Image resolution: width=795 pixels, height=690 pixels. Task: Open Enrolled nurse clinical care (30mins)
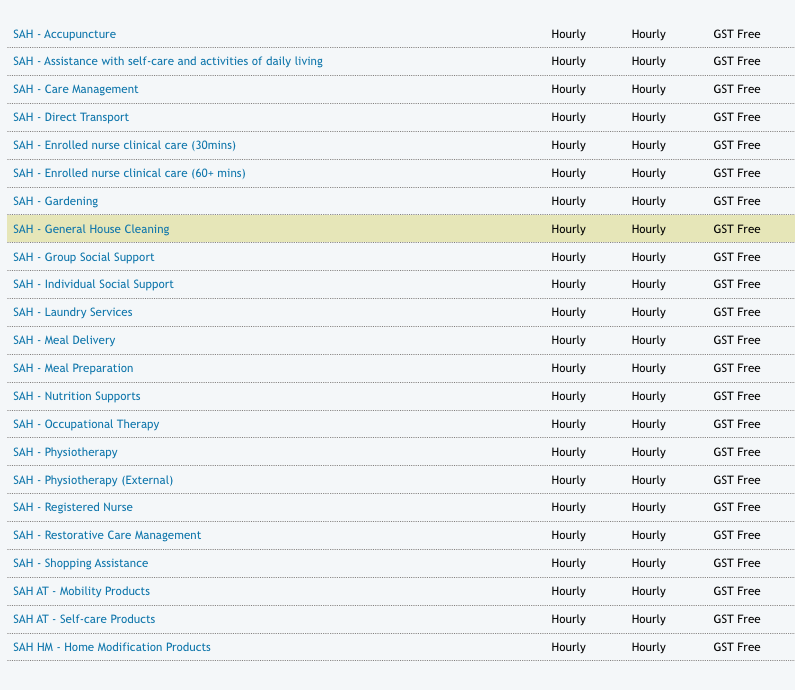(124, 145)
